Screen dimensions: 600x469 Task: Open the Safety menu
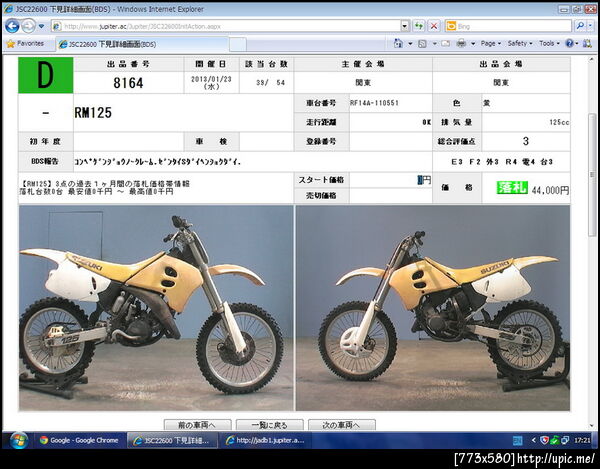coord(520,44)
